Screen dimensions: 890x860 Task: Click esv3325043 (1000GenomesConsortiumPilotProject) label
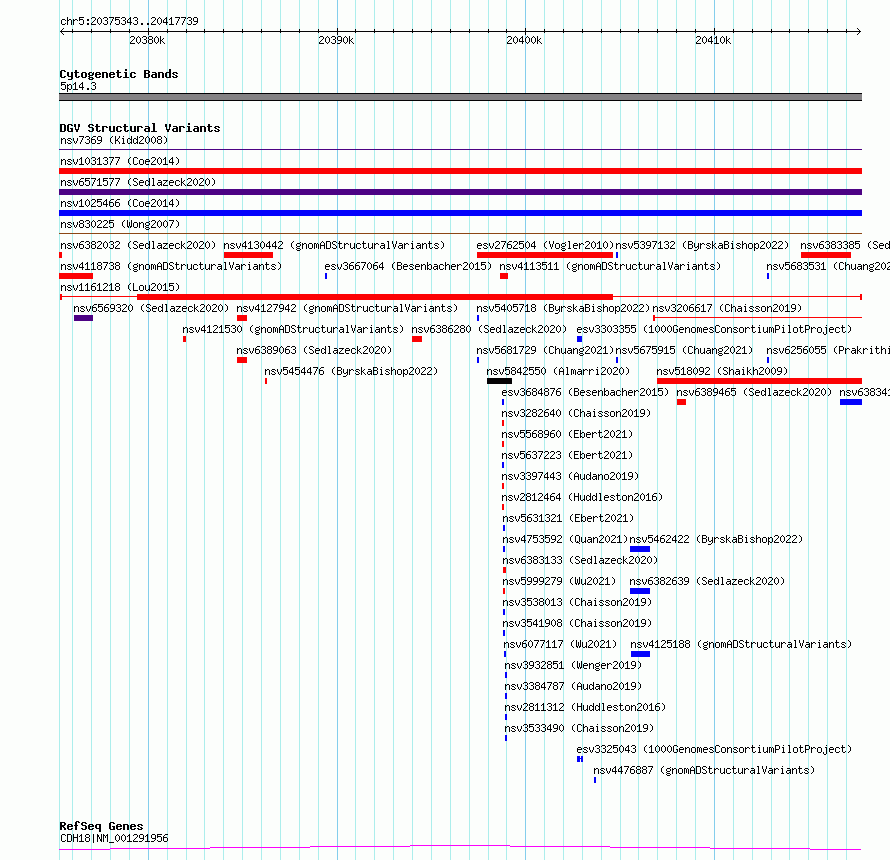(x=714, y=749)
